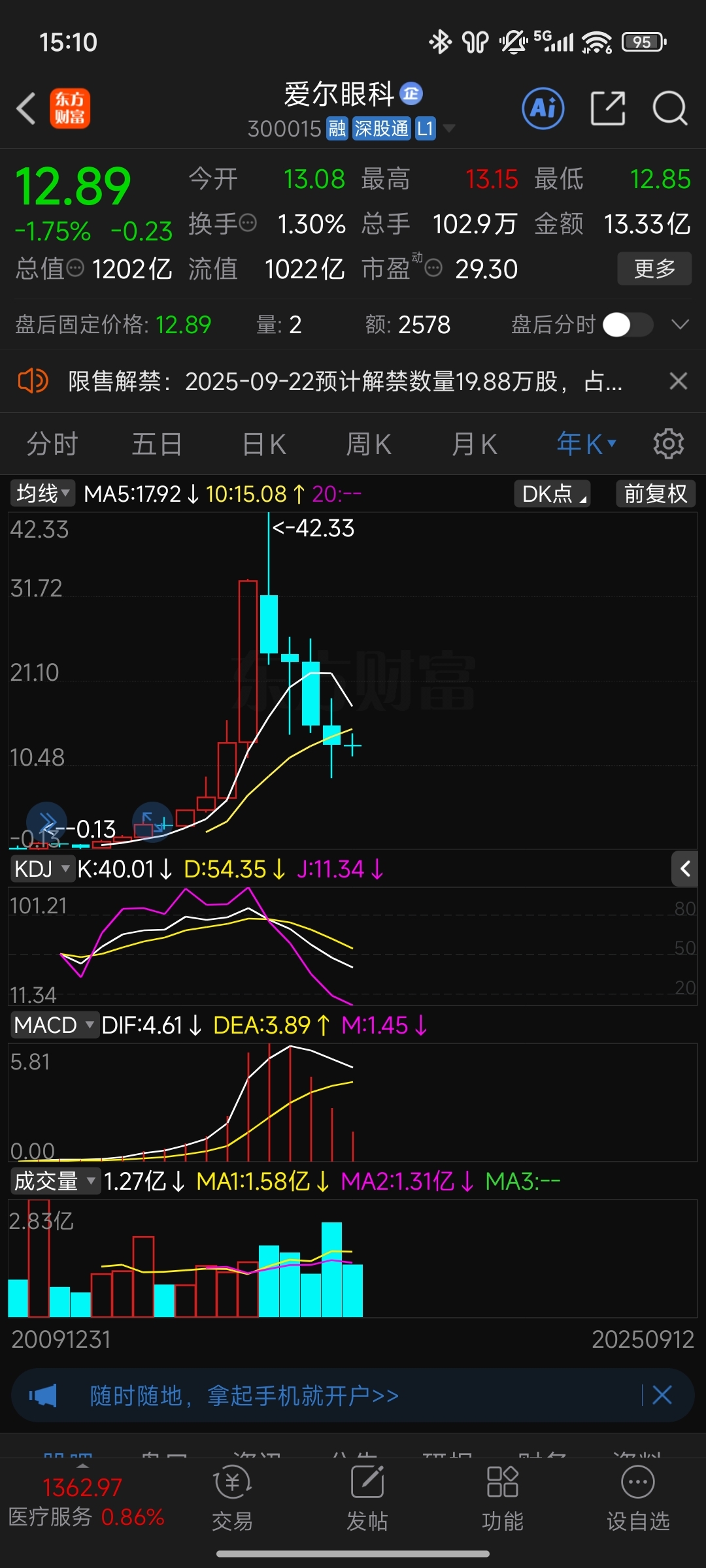Tap the L1 quote level tag
This screenshot has width=706, height=1568.
(x=425, y=129)
